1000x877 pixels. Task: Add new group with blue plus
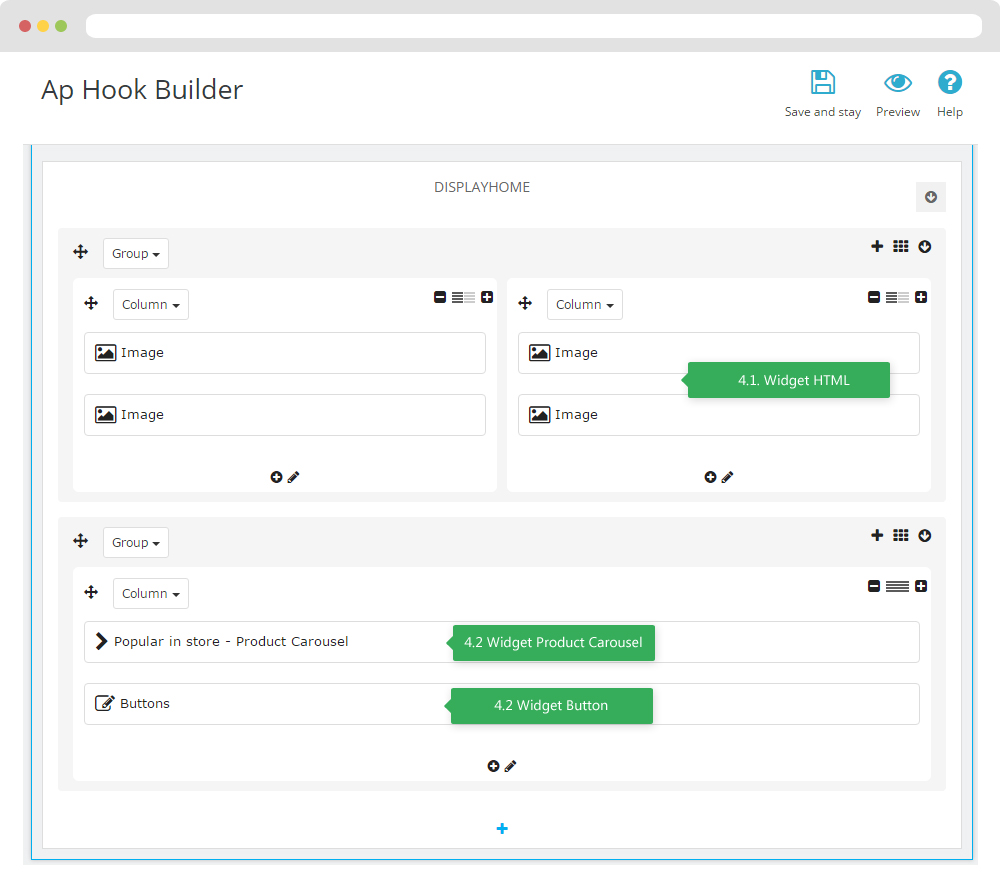point(502,829)
